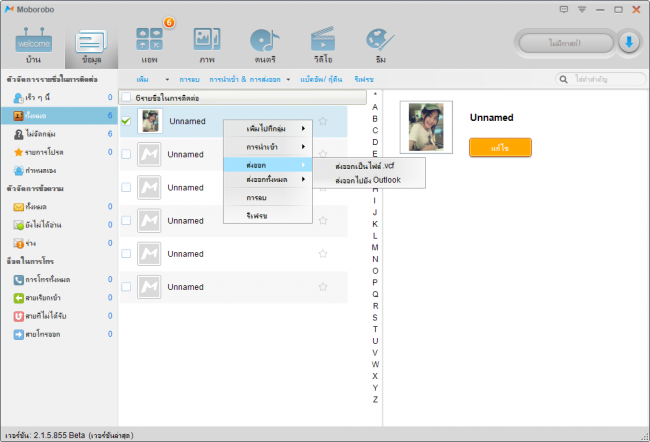Tick the checkbox of the last Unnamed contact

(x=126, y=287)
